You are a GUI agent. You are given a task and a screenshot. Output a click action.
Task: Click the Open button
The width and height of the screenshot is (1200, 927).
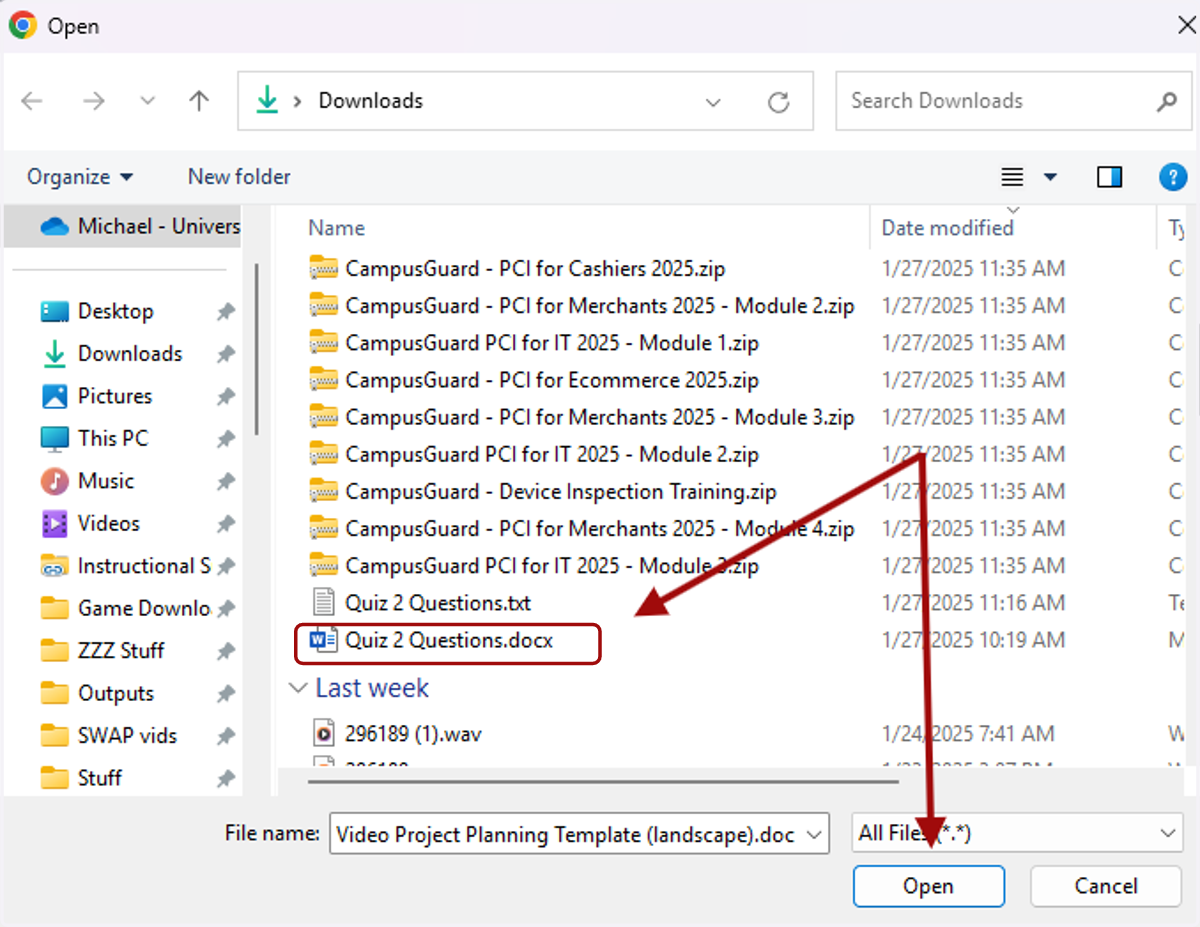(928, 886)
